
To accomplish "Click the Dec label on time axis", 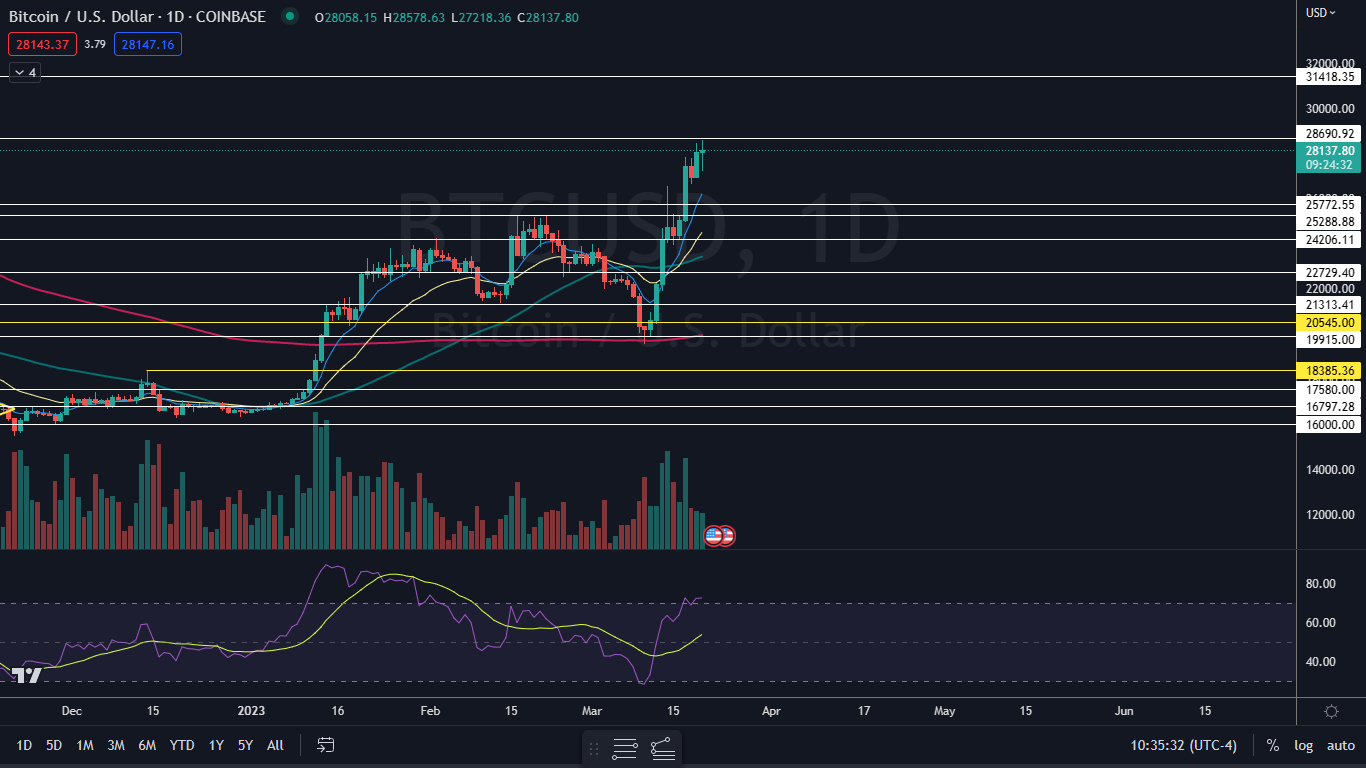I will tap(72, 711).
